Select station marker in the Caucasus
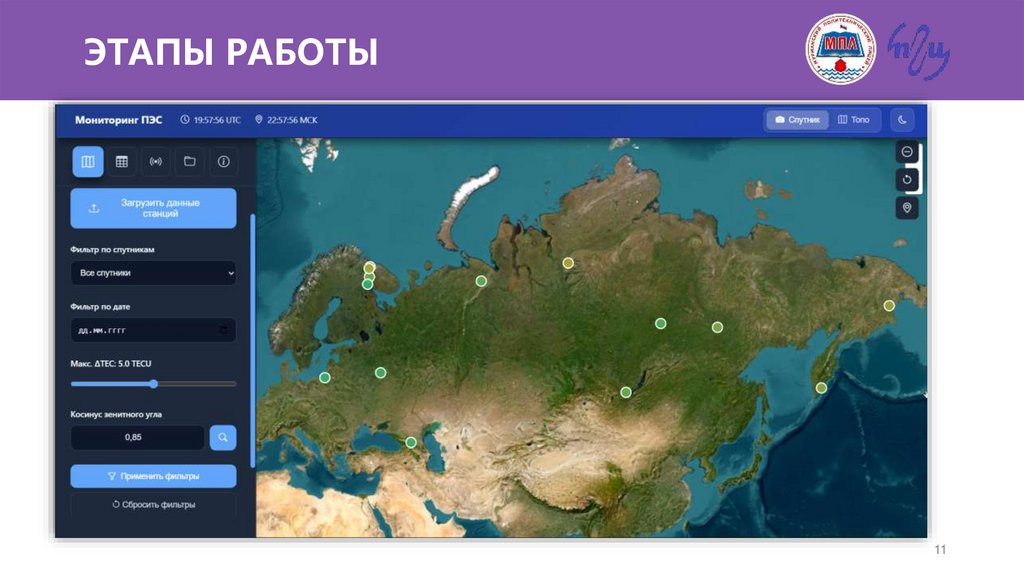The height and width of the screenshot is (574, 1024). (411, 443)
